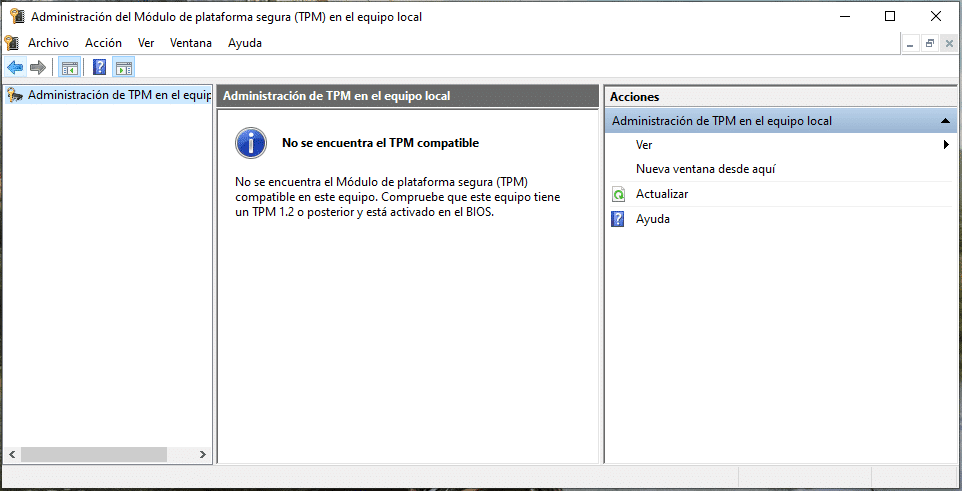Click Ver in the Acciones pane
This screenshot has width=962, height=491.
tap(644, 145)
